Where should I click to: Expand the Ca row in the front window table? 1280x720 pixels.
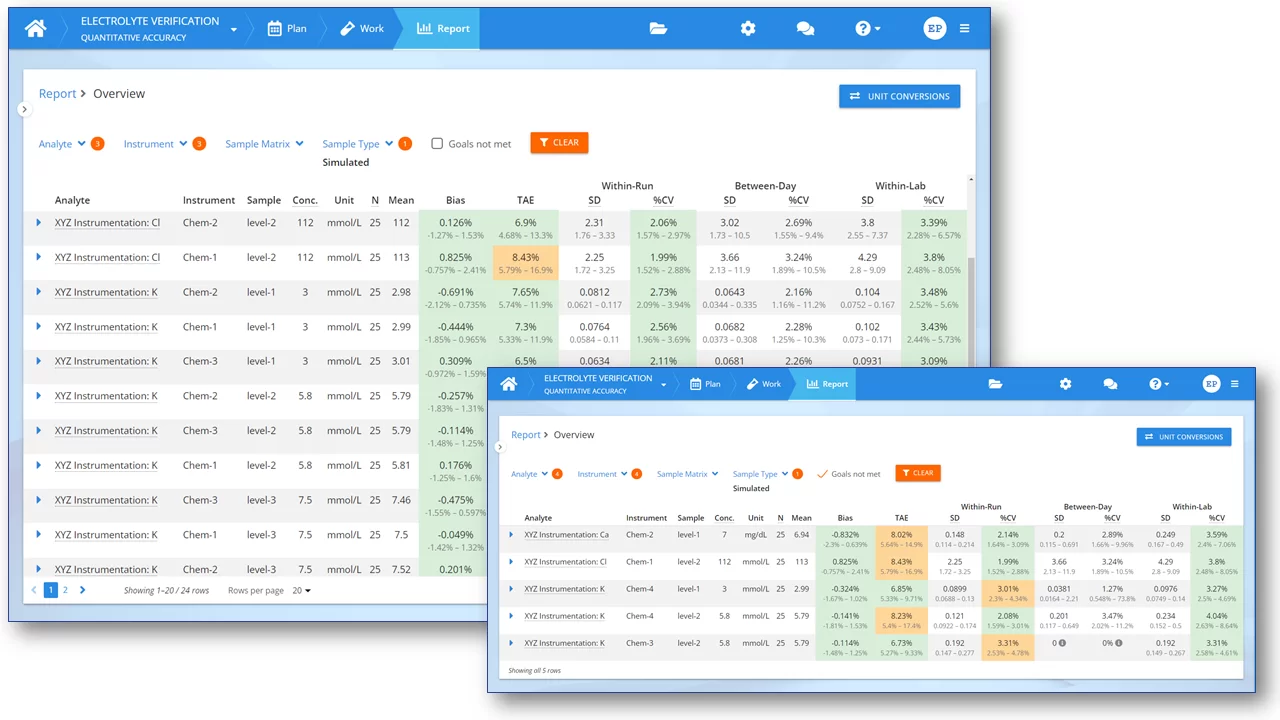pyautogui.click(x=511, y=535)
